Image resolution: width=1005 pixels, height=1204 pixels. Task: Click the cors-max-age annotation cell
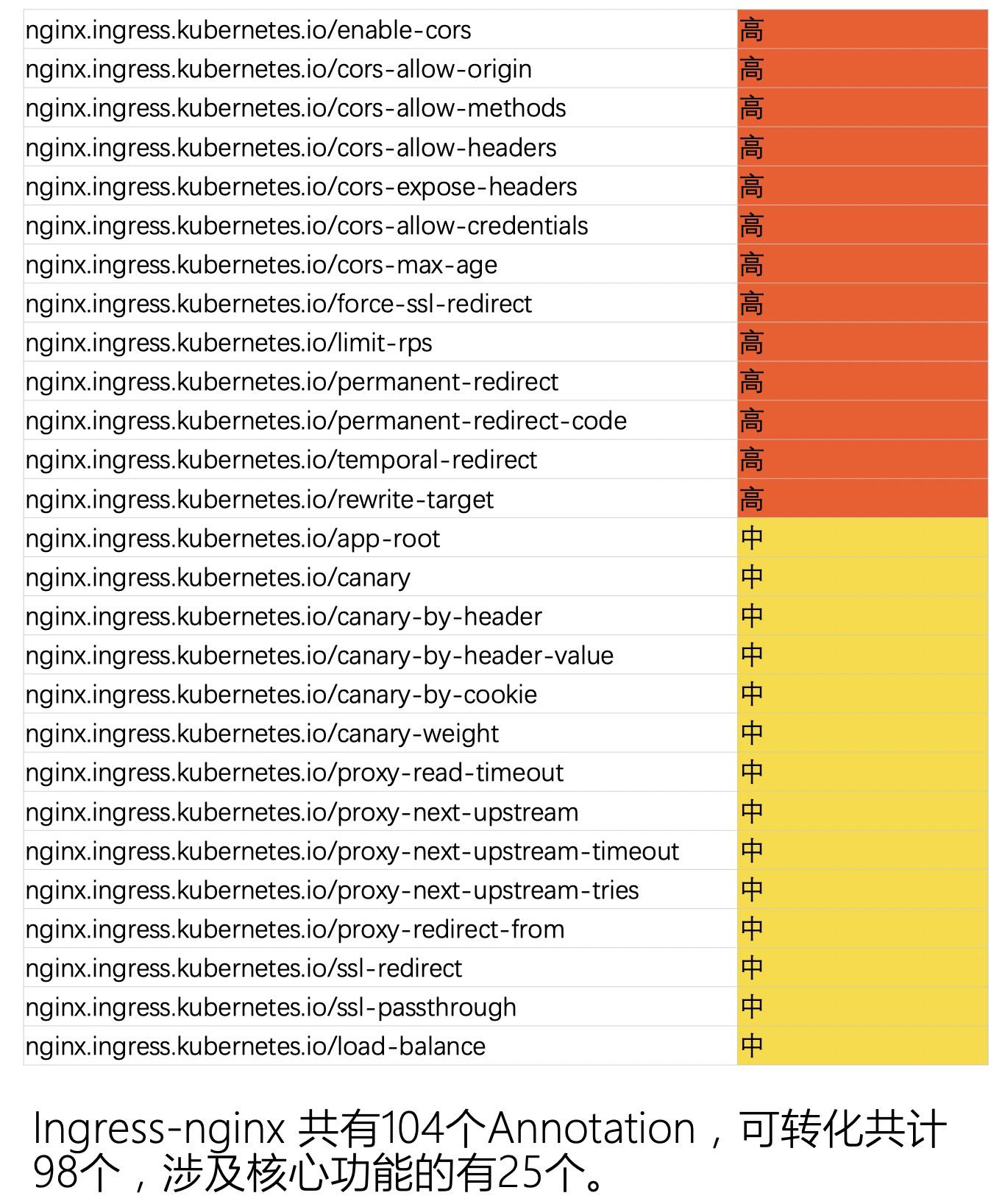point(380,263)
